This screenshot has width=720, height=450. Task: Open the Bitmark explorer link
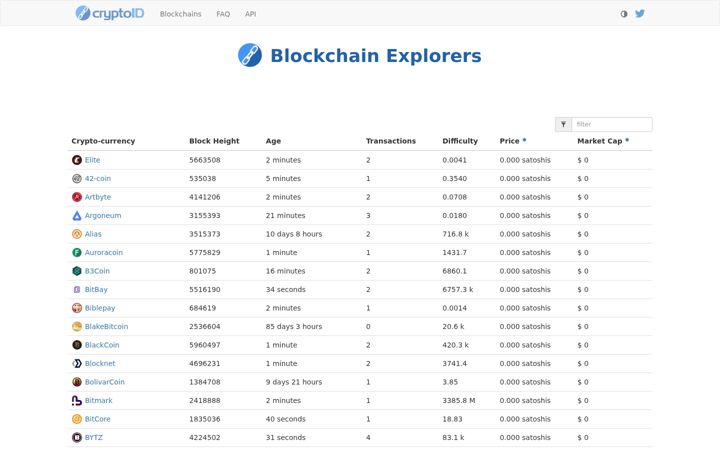click(x=98, y=400)
